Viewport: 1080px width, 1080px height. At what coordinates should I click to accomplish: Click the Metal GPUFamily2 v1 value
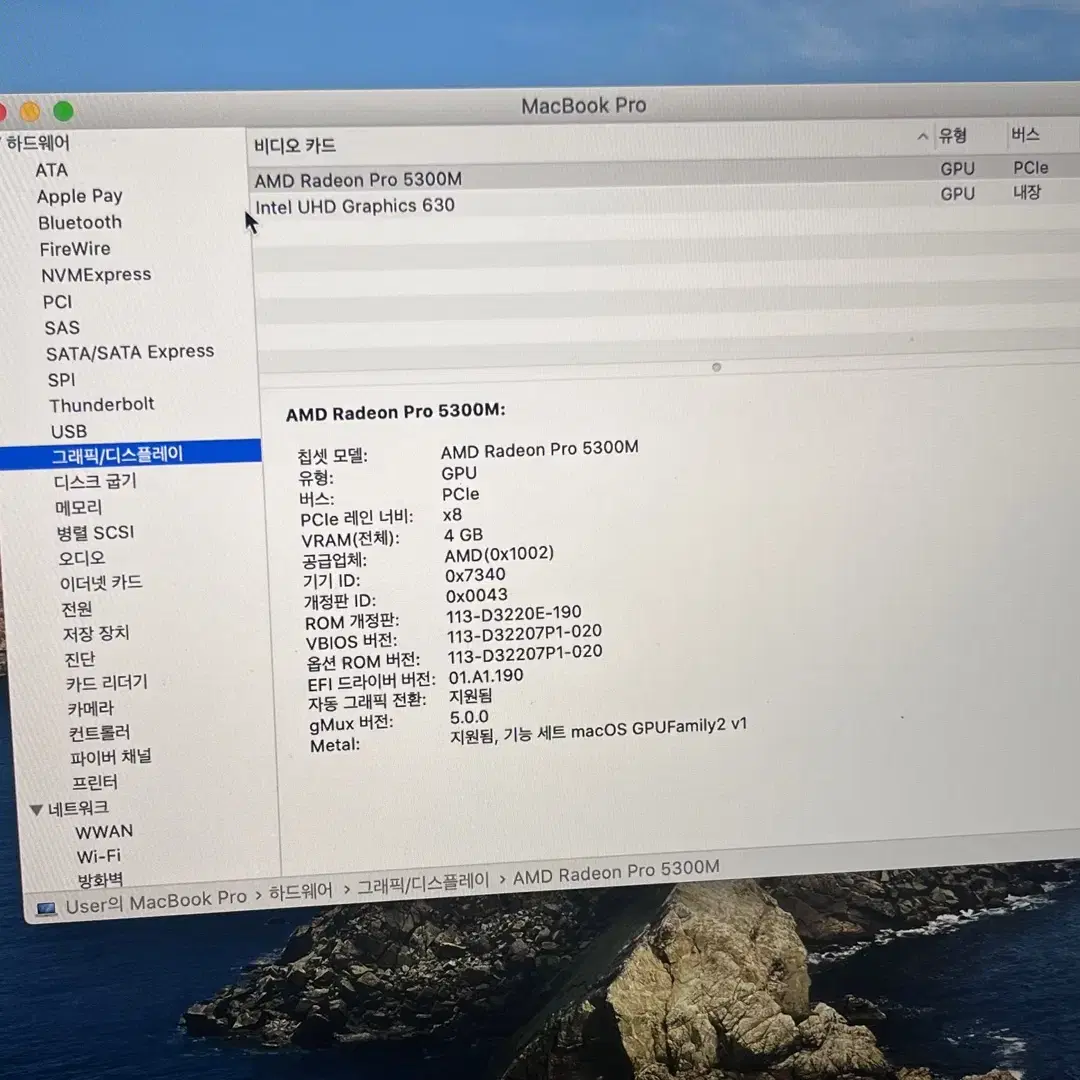point(598,731)
